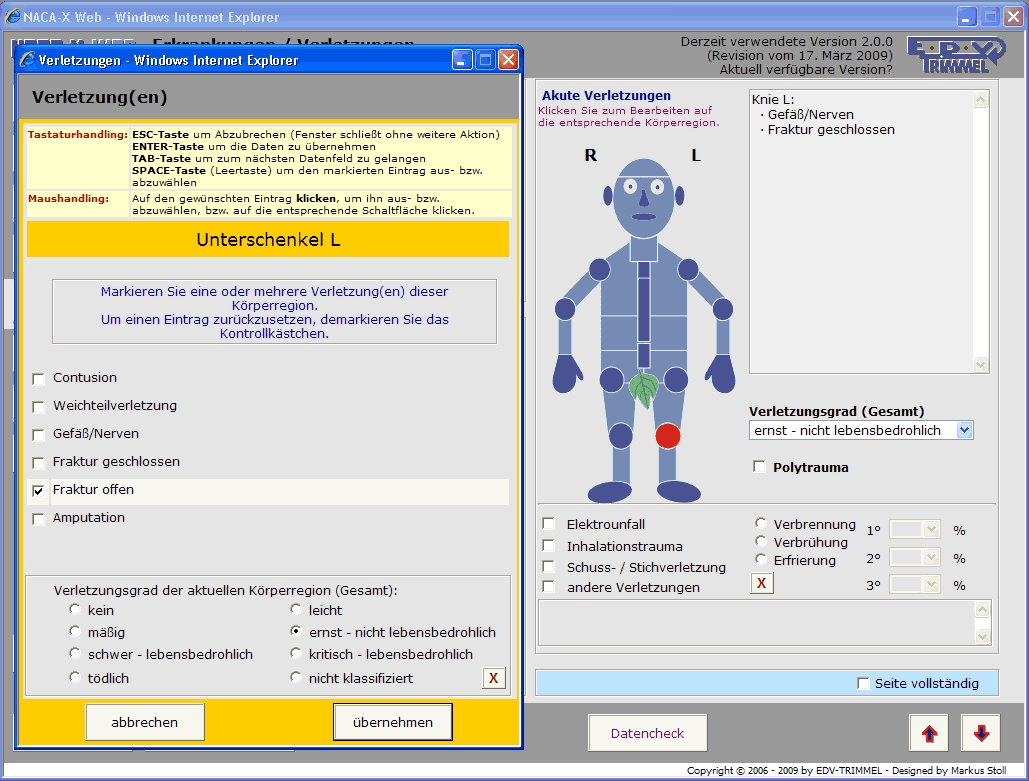Click the red left knee marker on figure
This screenshot has height=781, width=1029.
coord(667,436)
